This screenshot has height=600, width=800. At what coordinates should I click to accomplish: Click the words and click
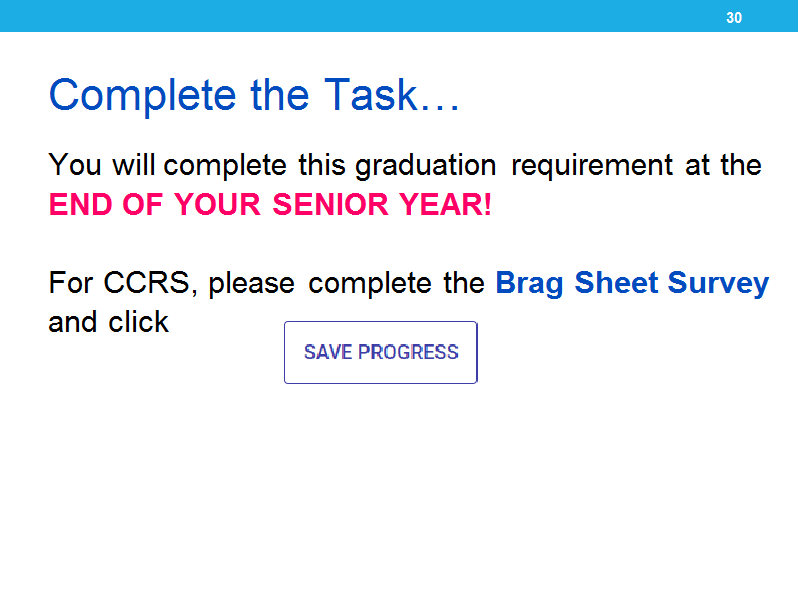point(108,322)
